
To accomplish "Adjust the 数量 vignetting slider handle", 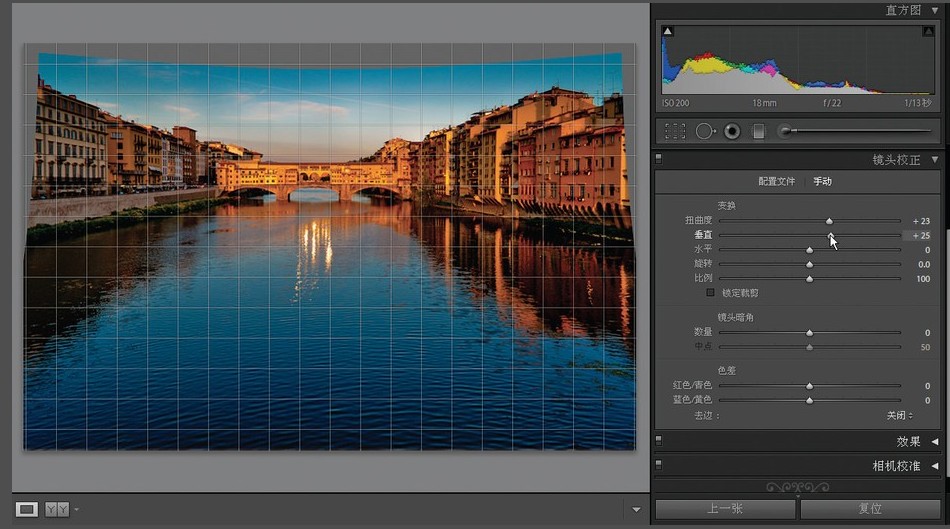I will click(x=809, y=333).
